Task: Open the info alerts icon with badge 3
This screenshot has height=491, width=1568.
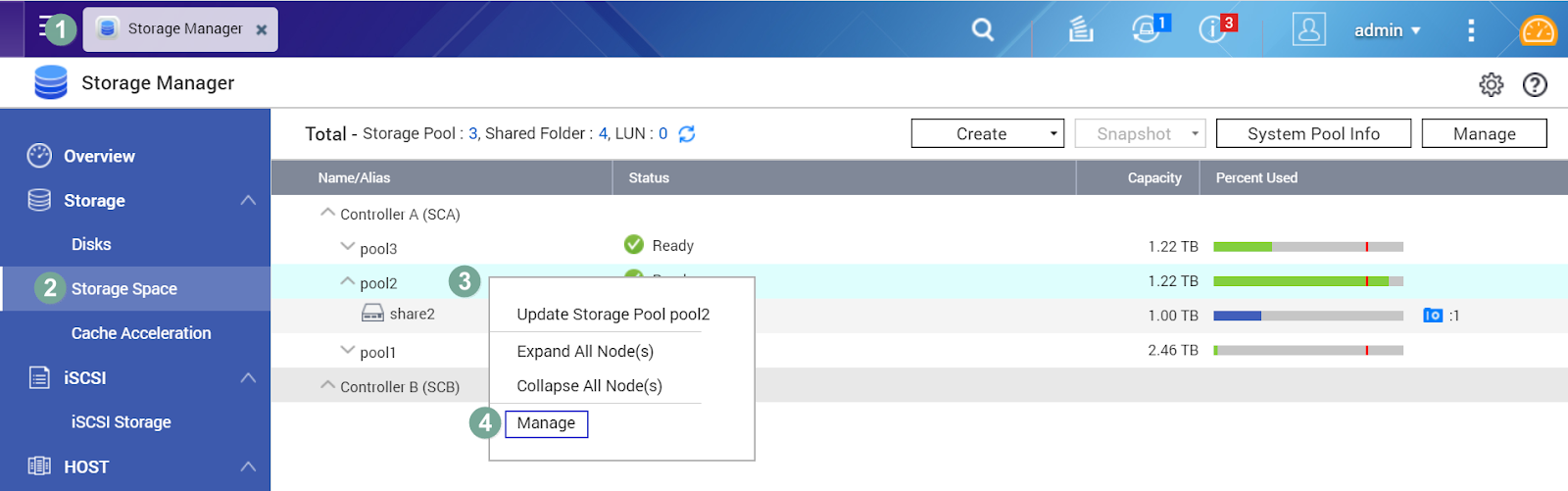Action: [x=1212, y=29]
